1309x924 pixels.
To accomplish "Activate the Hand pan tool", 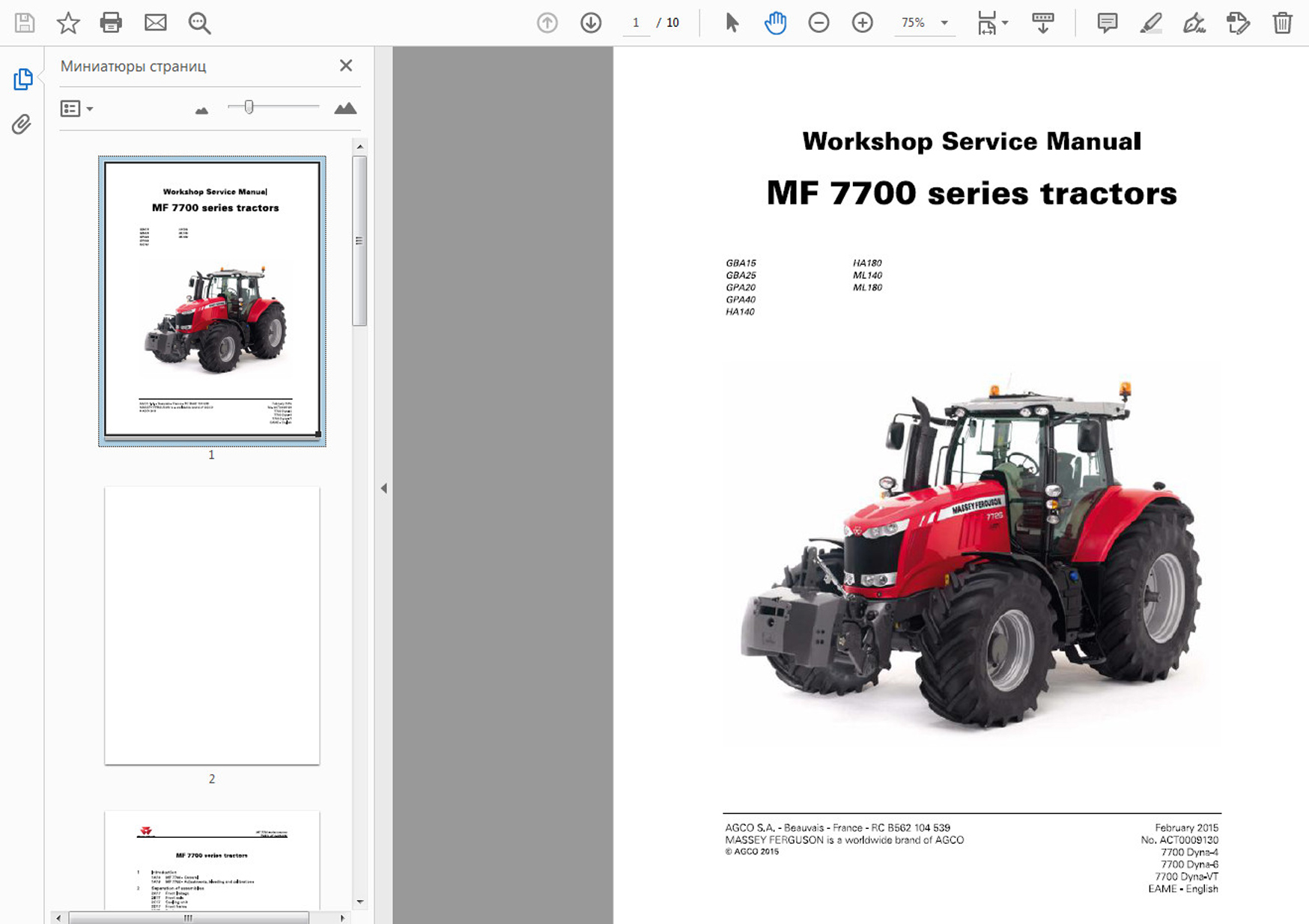I will tap(775, 22).
